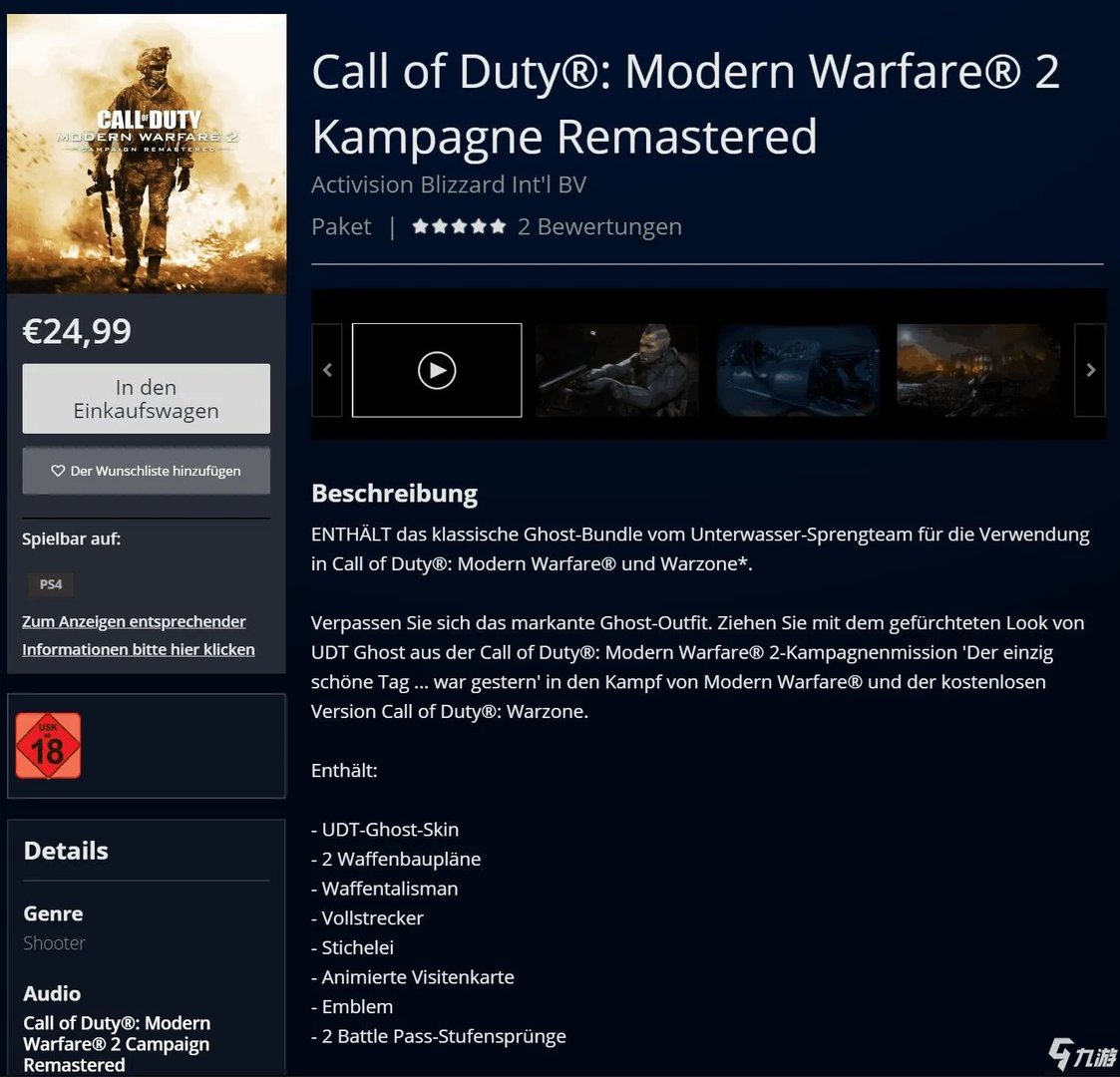Screen dimensions: 1120x1077
Task: Click Der Wunschliste hinzufügen button
Action: [x=147, y=471]
